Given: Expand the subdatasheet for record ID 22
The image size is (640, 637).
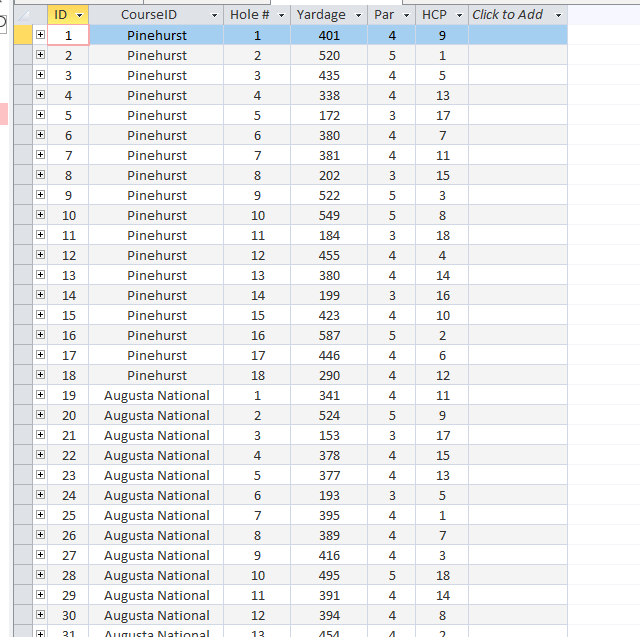Looking at the screenshot, I should tap(40, 455).
